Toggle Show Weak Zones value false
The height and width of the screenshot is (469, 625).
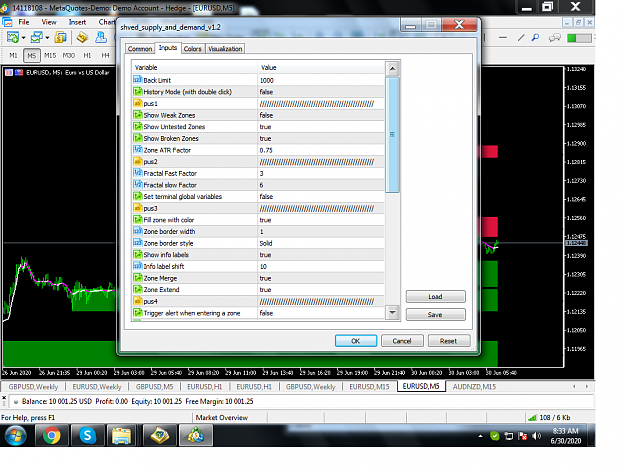coord(321,115)
